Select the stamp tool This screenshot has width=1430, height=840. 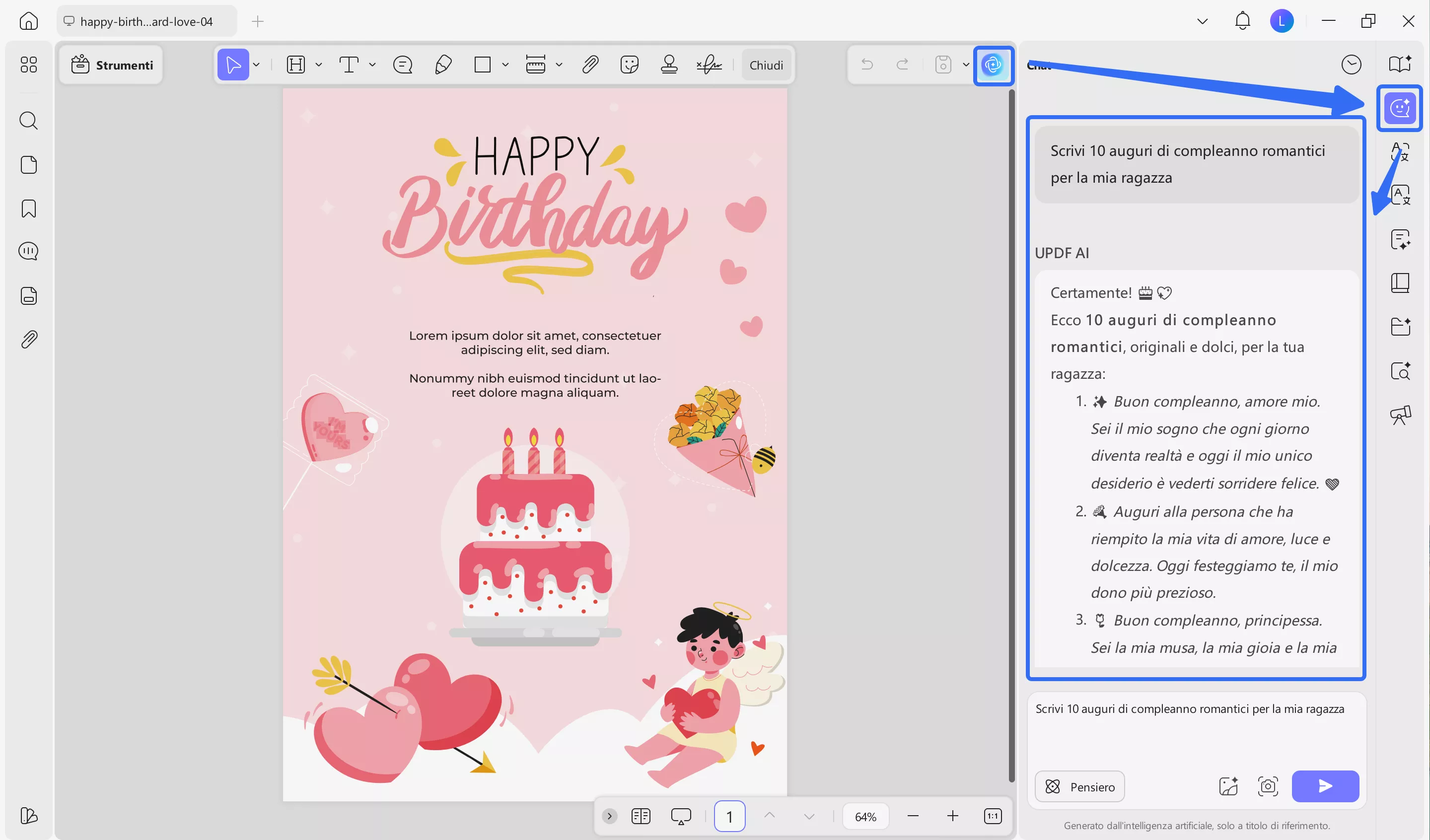[670, 64]
